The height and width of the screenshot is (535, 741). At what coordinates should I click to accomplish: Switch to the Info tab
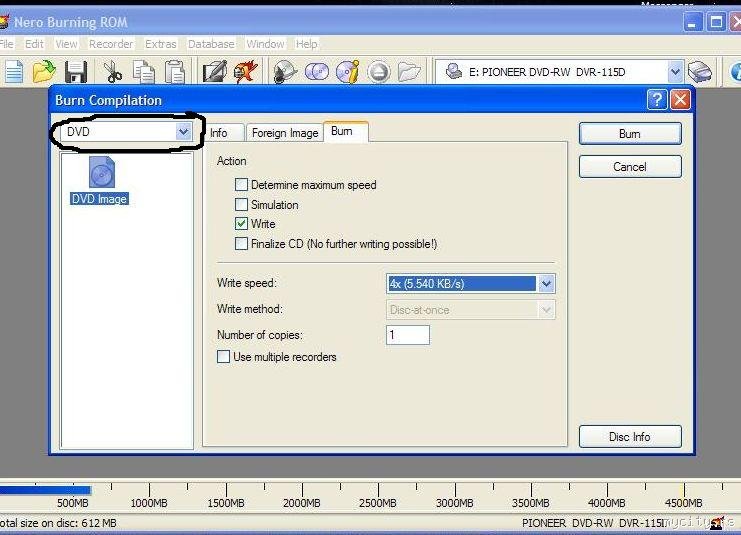[224, 133]
